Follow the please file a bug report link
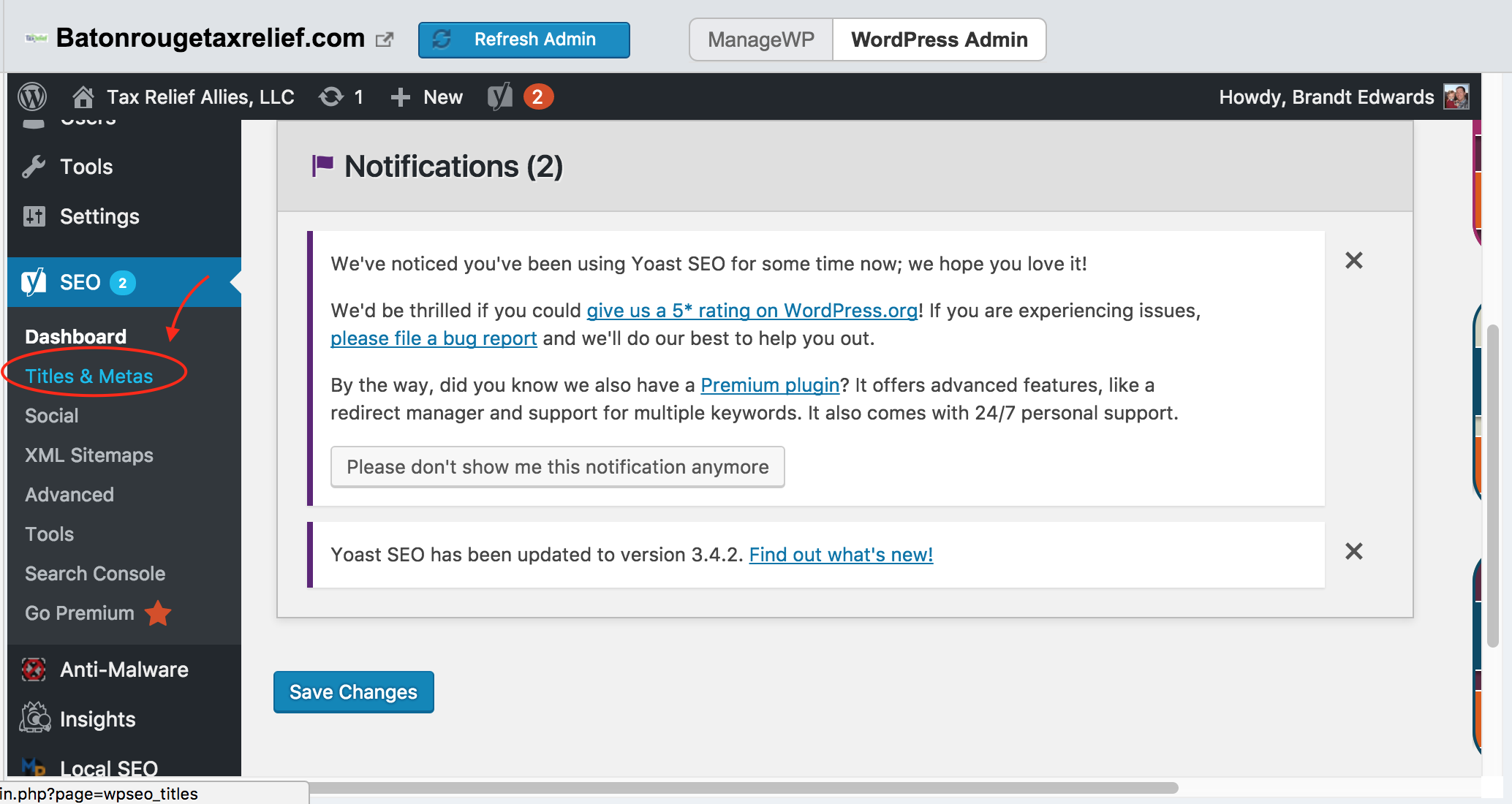This screenshot has height=804, width=1512. (434, 338)
